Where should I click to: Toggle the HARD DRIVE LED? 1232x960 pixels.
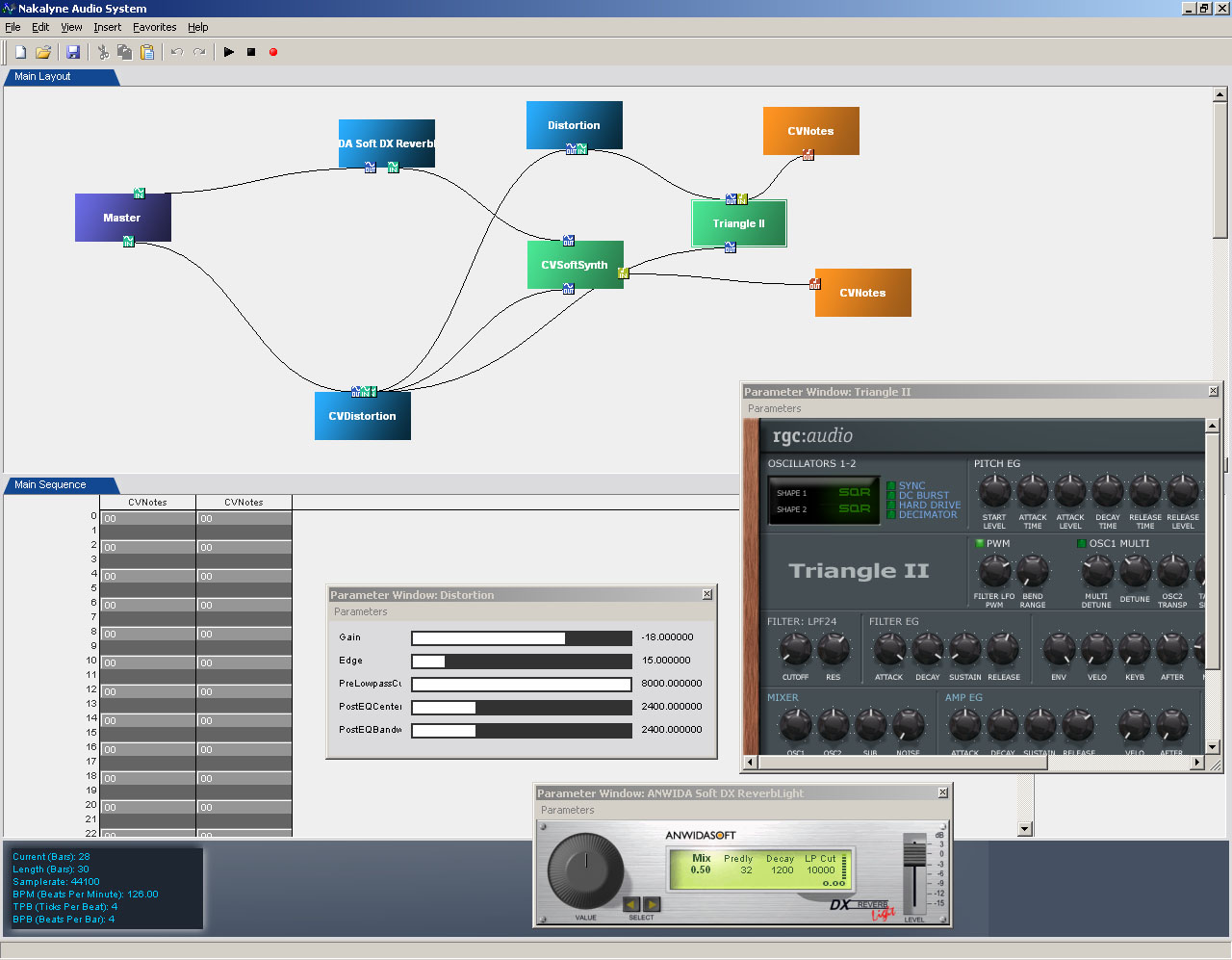point(891,506)
